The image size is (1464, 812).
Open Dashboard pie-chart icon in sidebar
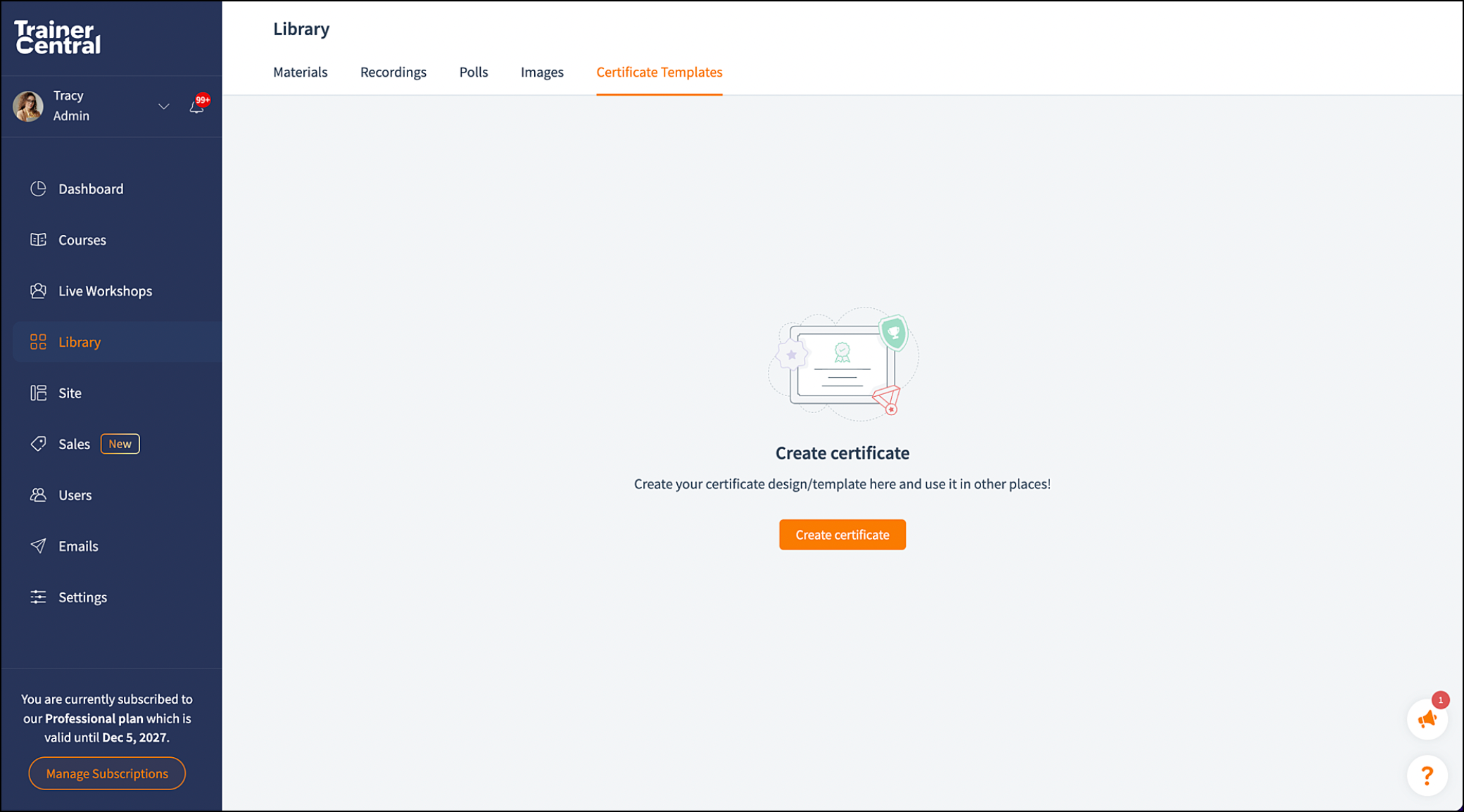(38, 189)
